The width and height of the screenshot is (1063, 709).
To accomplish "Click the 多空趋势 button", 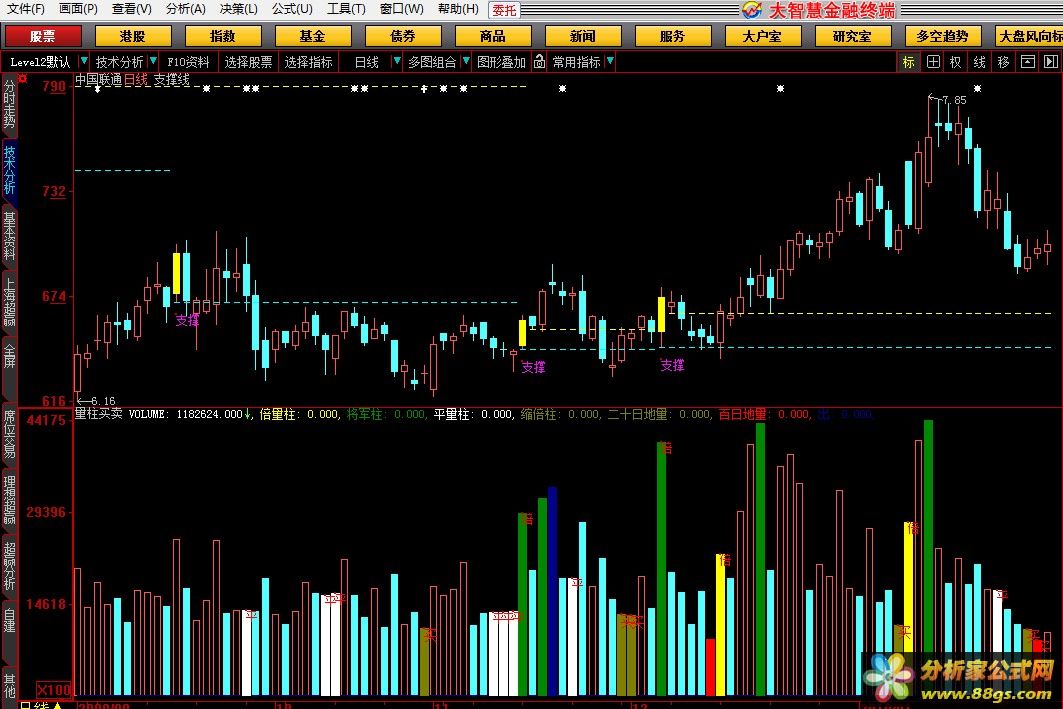I will pos(942,36).
